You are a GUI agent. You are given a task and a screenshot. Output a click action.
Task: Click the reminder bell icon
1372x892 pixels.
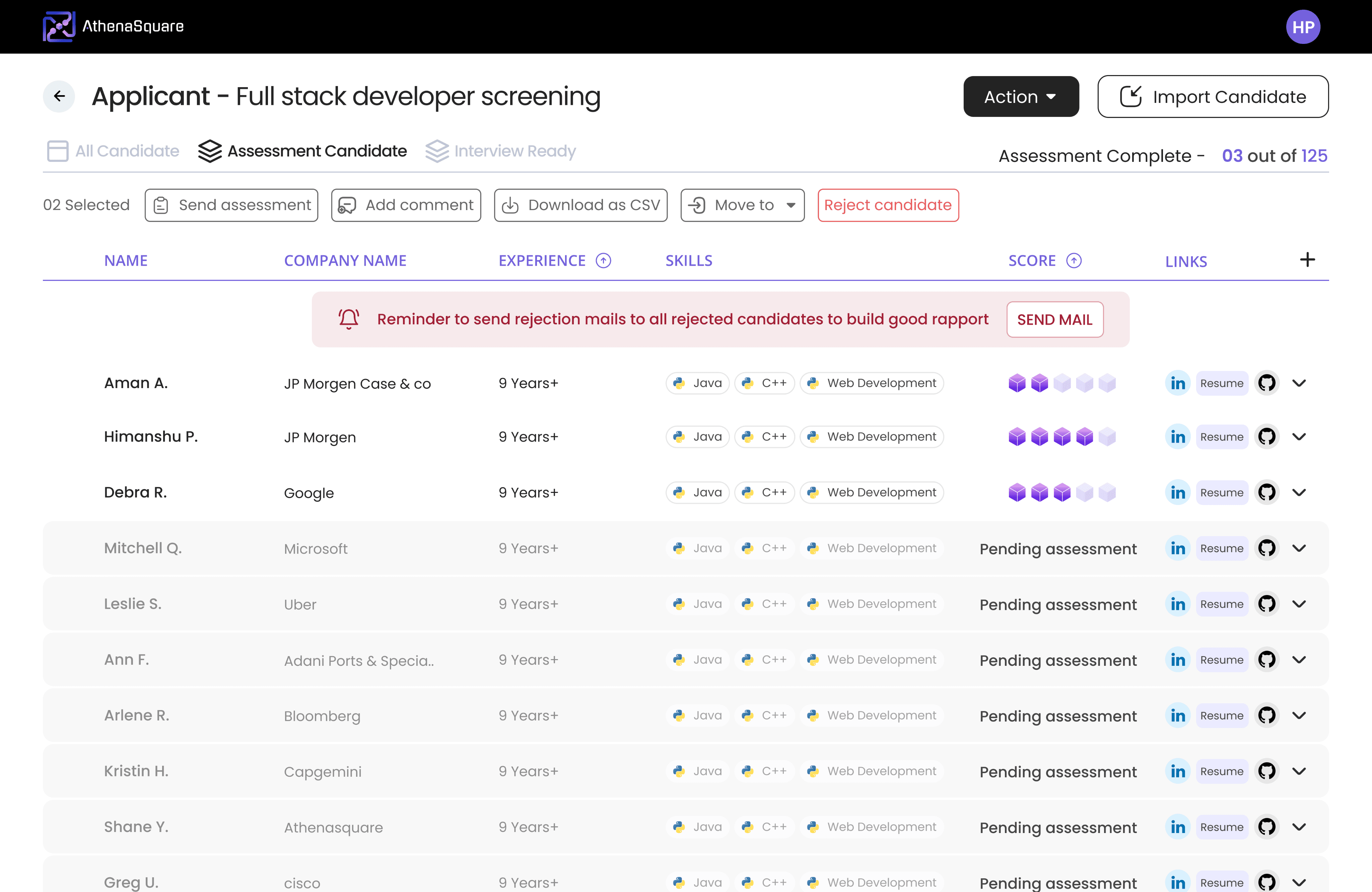click(349, 319)
